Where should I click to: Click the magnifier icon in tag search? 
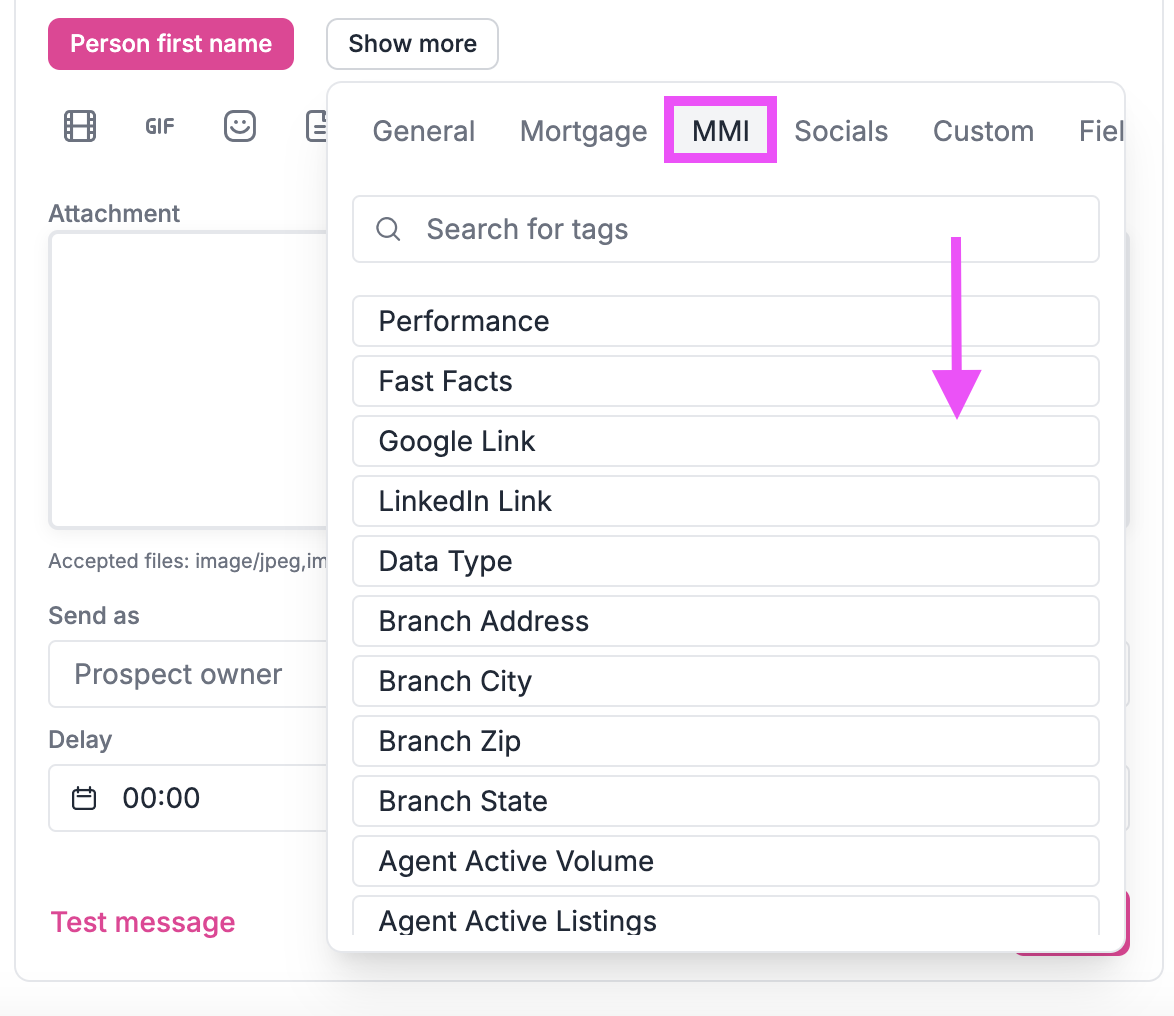point(388,229)
